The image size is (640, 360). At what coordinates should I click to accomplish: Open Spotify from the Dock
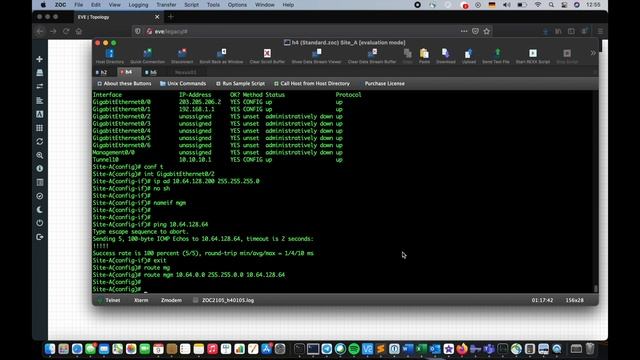[354, 349]
